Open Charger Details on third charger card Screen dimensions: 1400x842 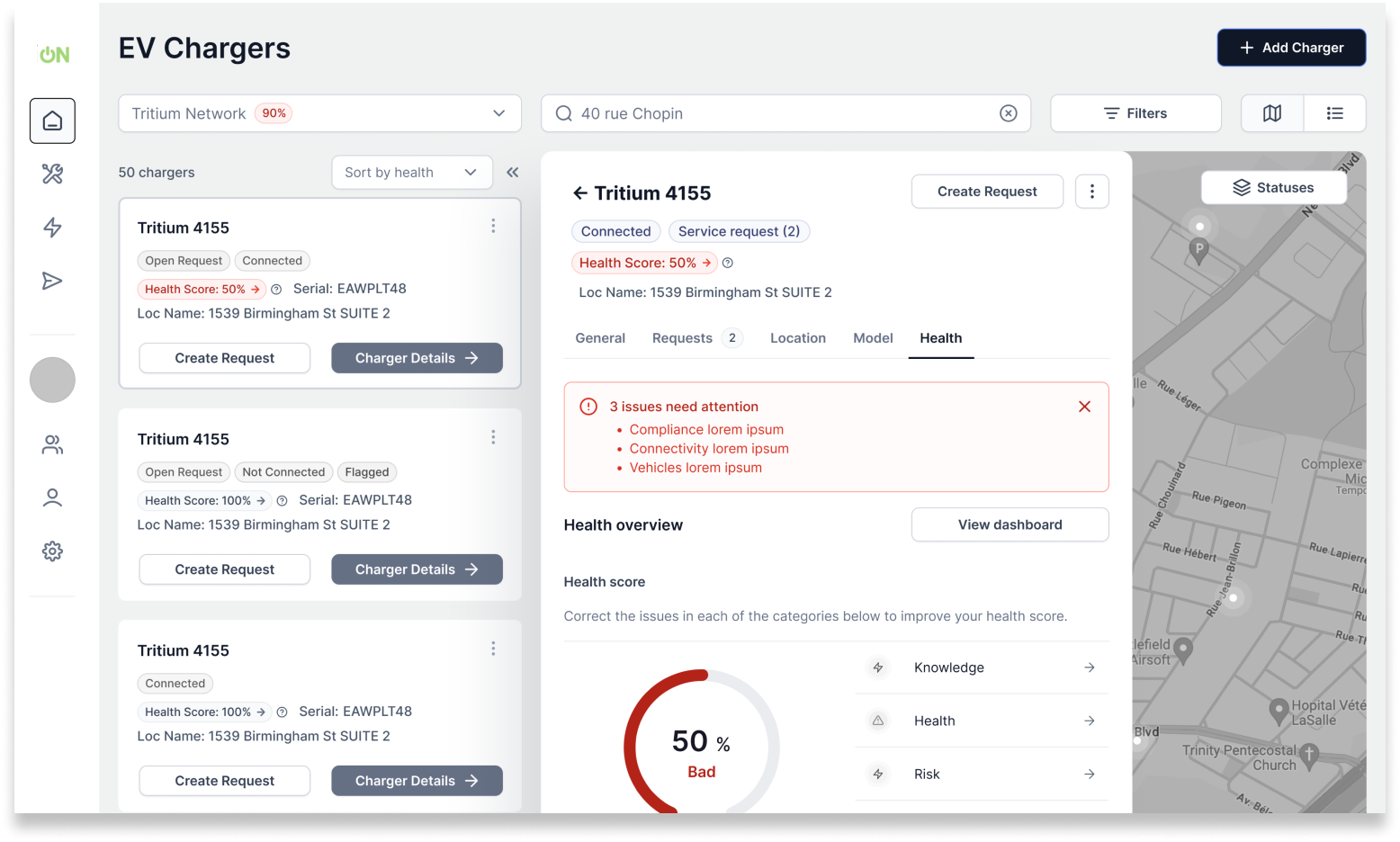[417, 781]
